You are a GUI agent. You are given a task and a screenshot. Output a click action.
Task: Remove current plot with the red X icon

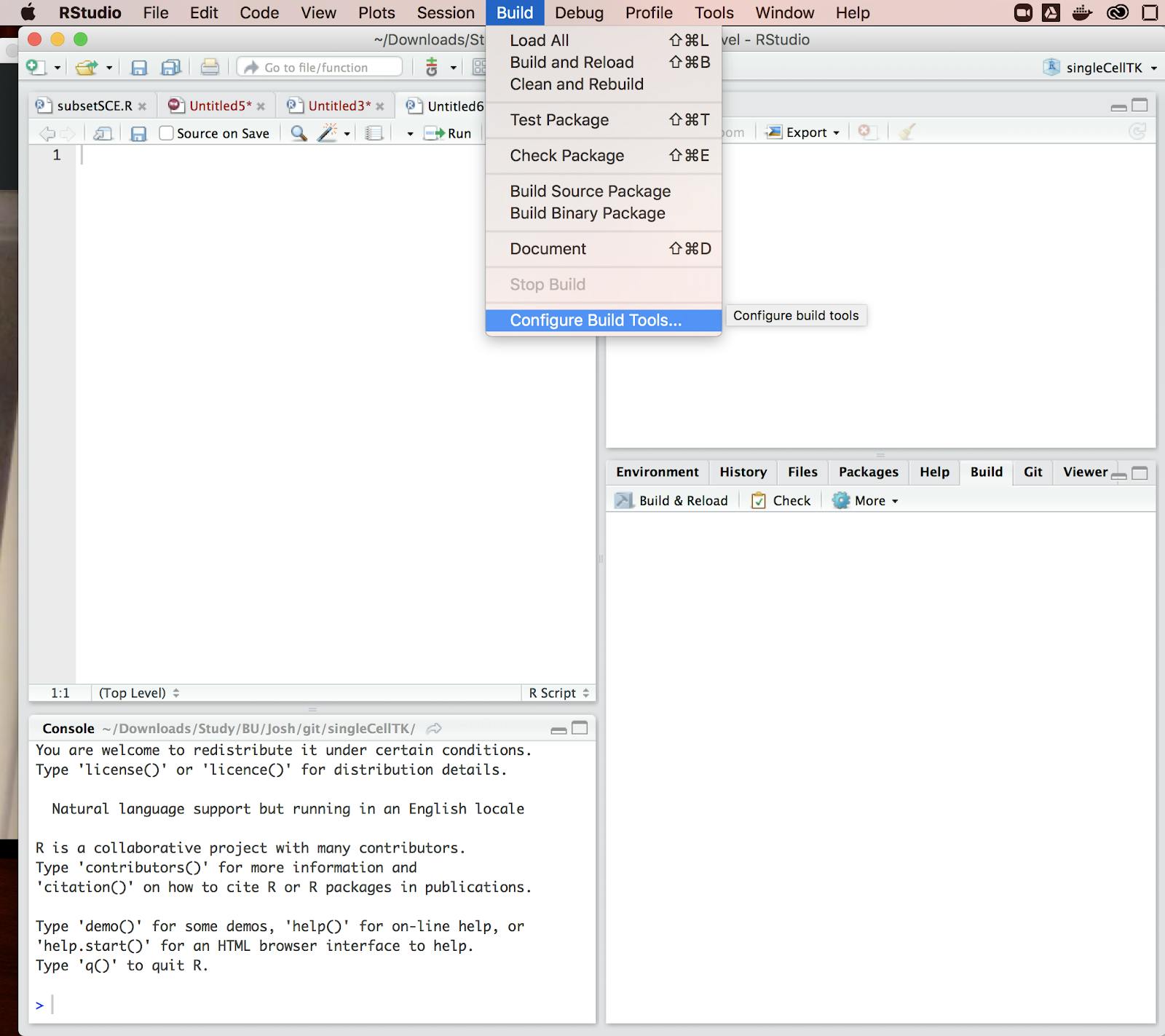click(x=864, y=132)
